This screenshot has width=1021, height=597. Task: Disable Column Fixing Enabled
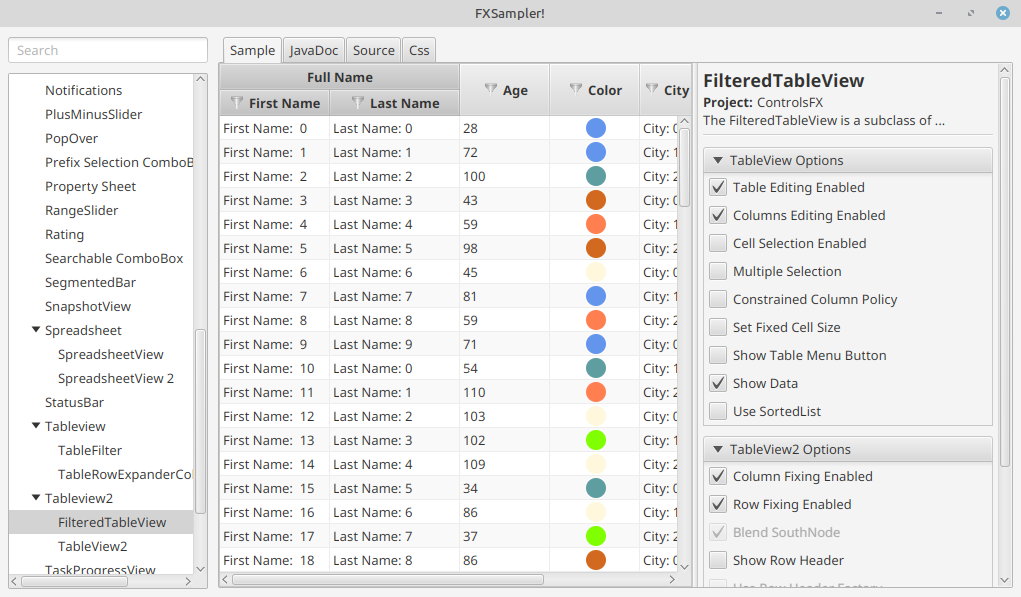point(717,476)
